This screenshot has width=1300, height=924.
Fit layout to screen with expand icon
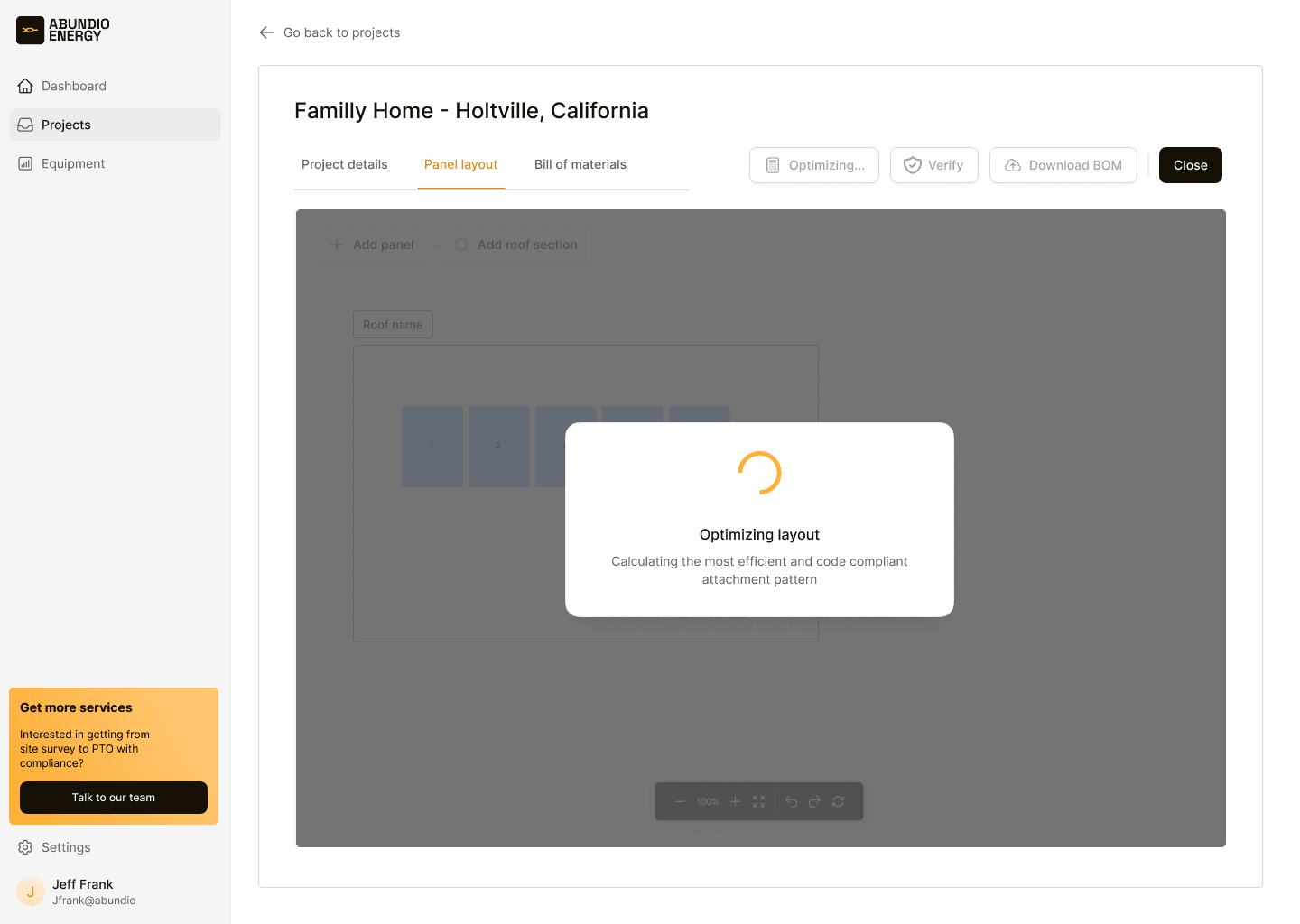(759, 801)
